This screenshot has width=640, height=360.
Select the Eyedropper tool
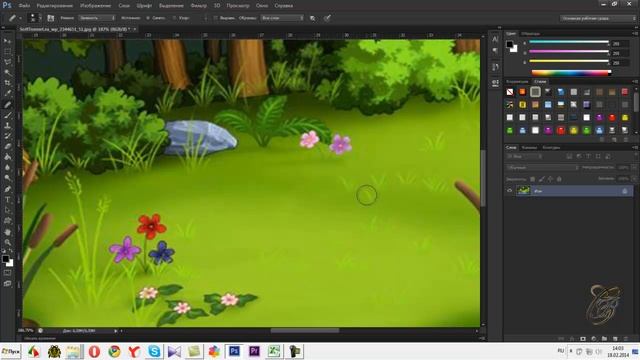coord(7,93)
